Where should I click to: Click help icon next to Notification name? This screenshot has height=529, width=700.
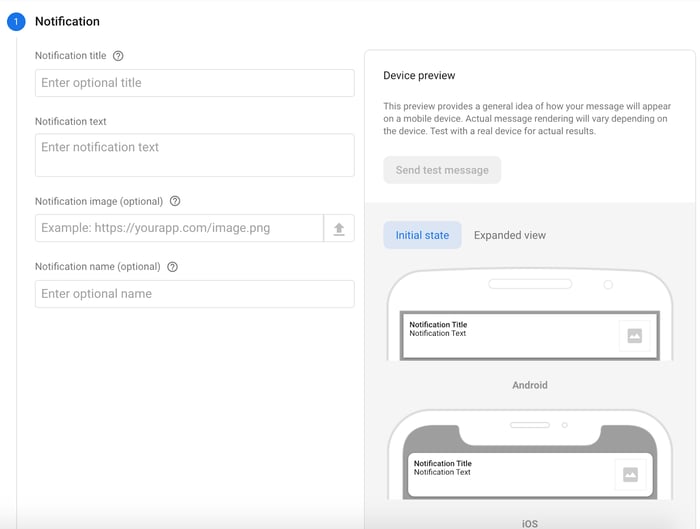(x=172, y=267)
